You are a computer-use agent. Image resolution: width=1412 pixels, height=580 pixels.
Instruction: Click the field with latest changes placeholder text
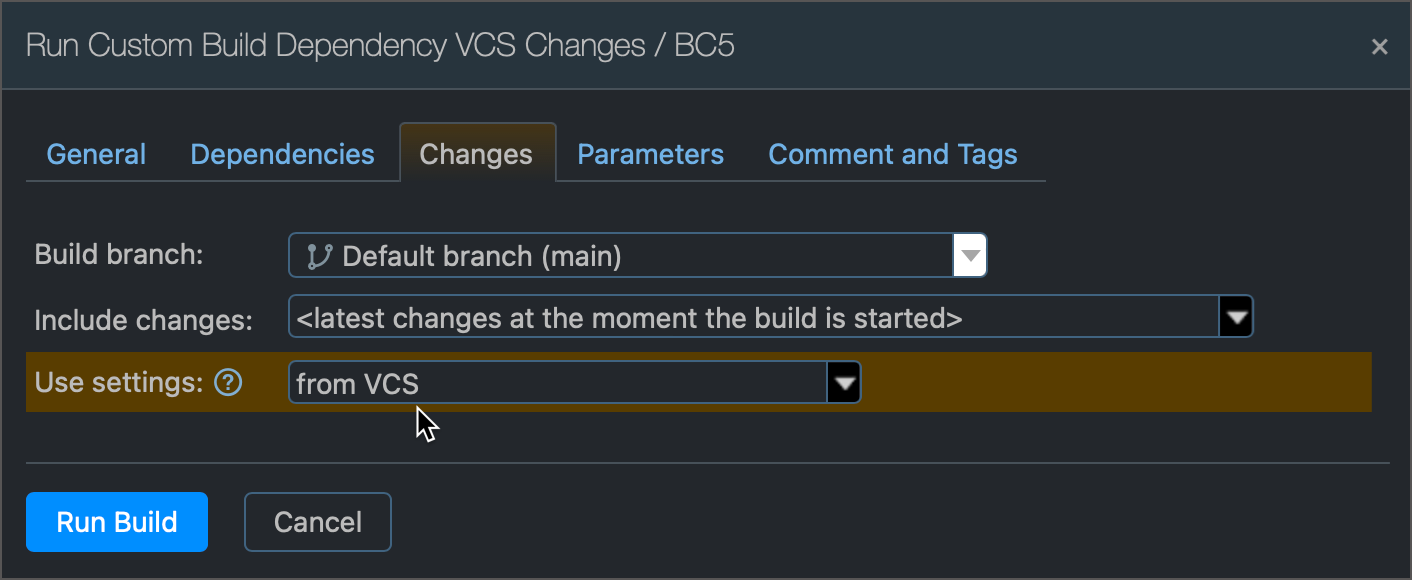[x=700, y=316]
